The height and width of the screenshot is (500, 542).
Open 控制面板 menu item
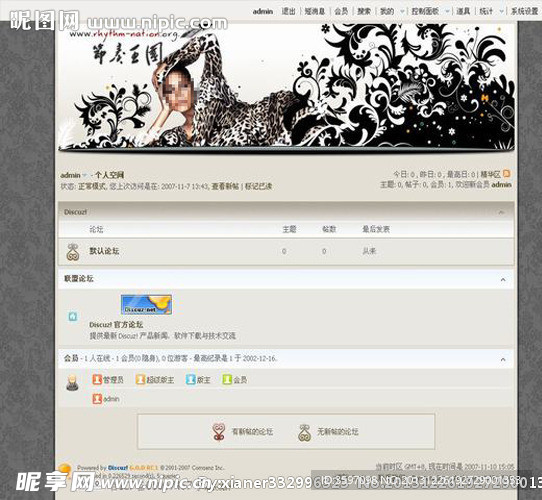[425, 11]
